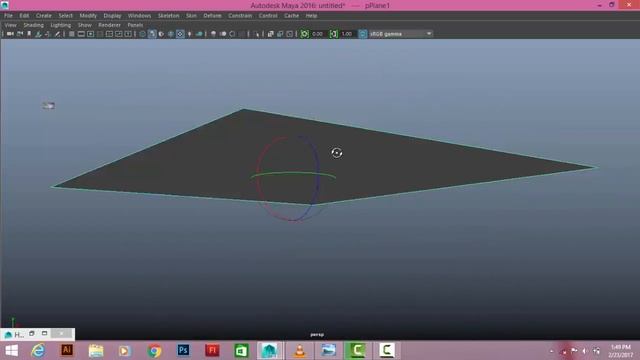Open Google Chrome from taskbar
The height and width of the screenshot is (360, 640).
click(x=154, y=350)
